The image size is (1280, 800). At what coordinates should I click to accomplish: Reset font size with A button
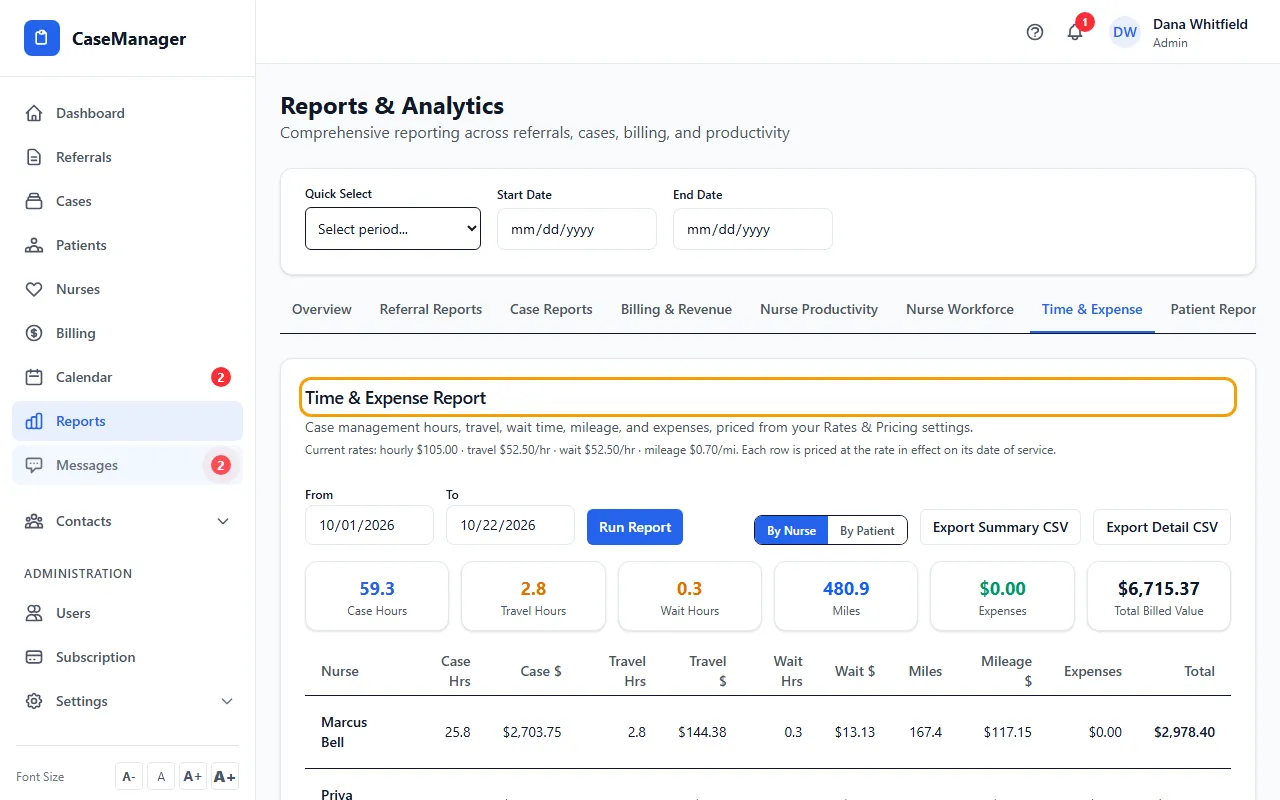click(160, 777)
